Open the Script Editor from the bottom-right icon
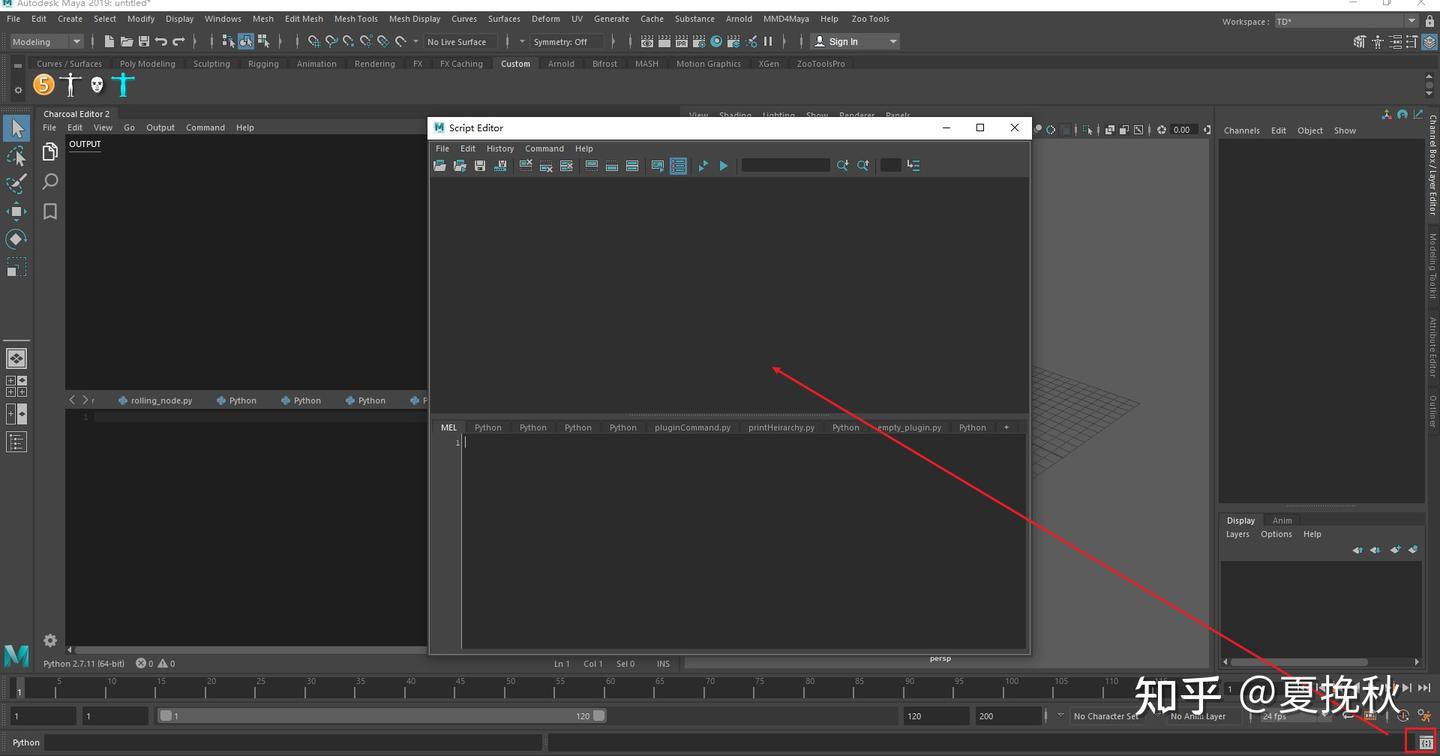The height and width of the screenshot is (756, 1440). point(1425,742)
